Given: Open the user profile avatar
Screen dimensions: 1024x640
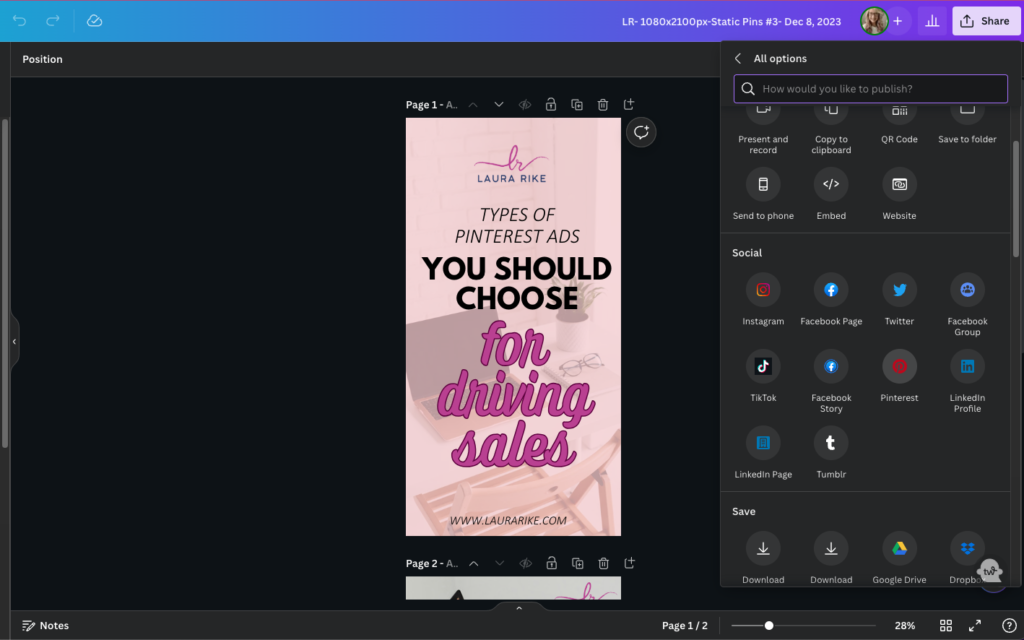Looking at the screenshot, I should click(x=874, y=21).
